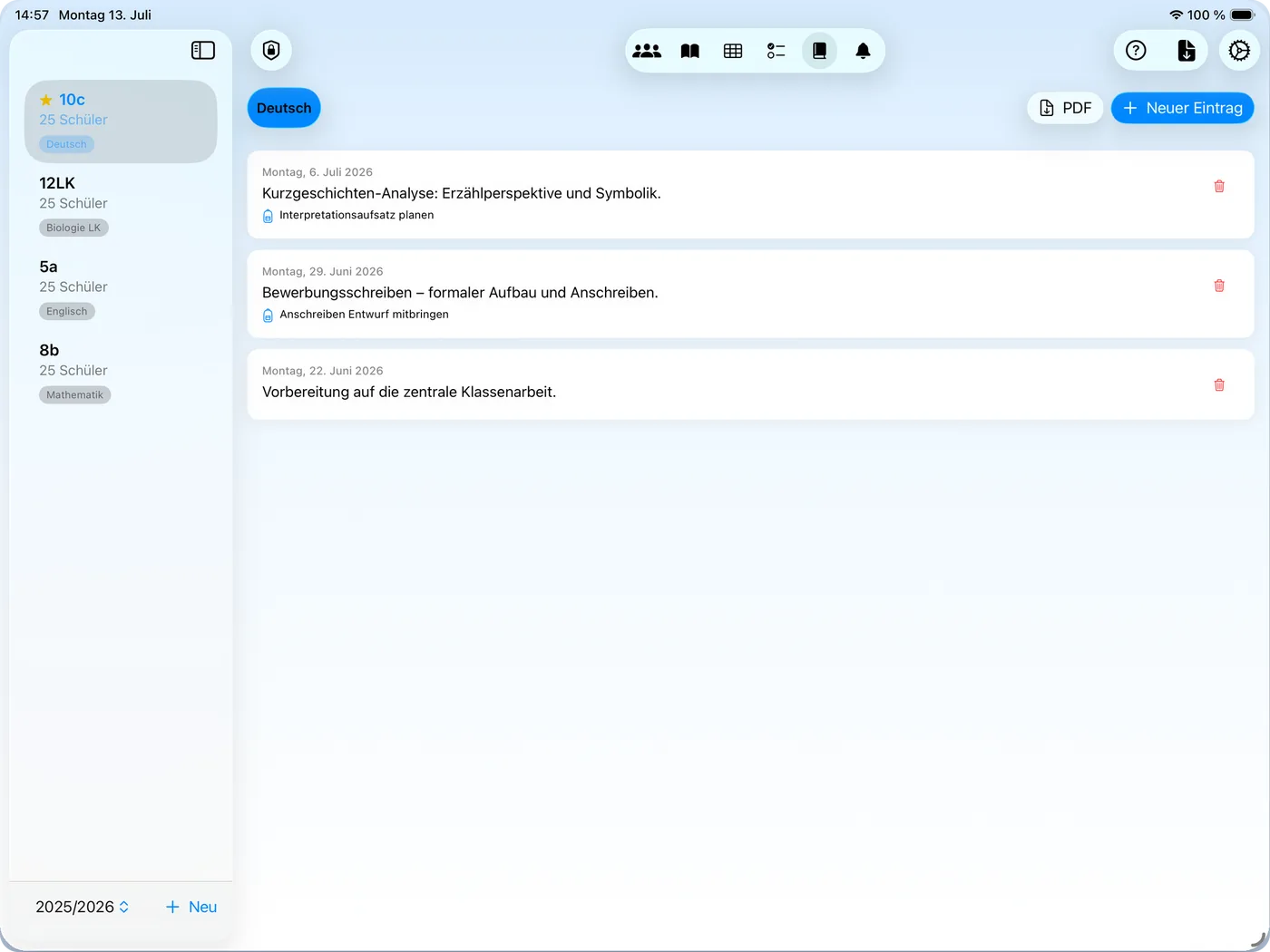Open the Kurzgeschichten-Analyse entry
This screenshot has width=1270, height=952.
[750, 194]
